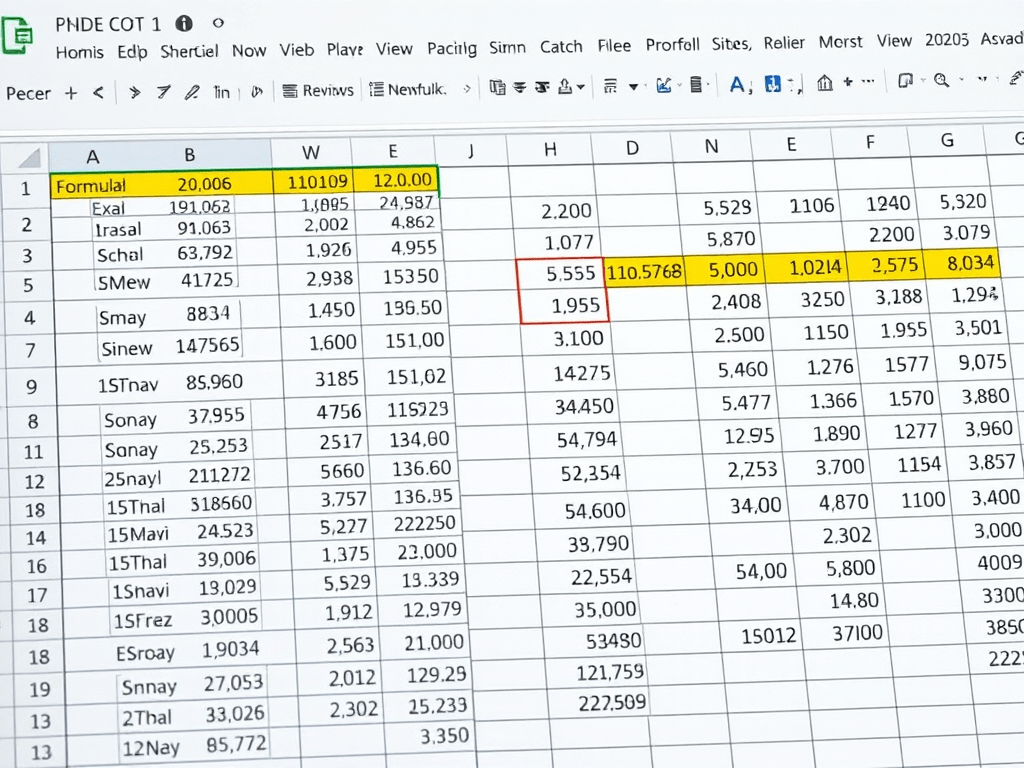Open dropdown arrow beside the stamp icon
The image size is (1024, 768).
579,88
